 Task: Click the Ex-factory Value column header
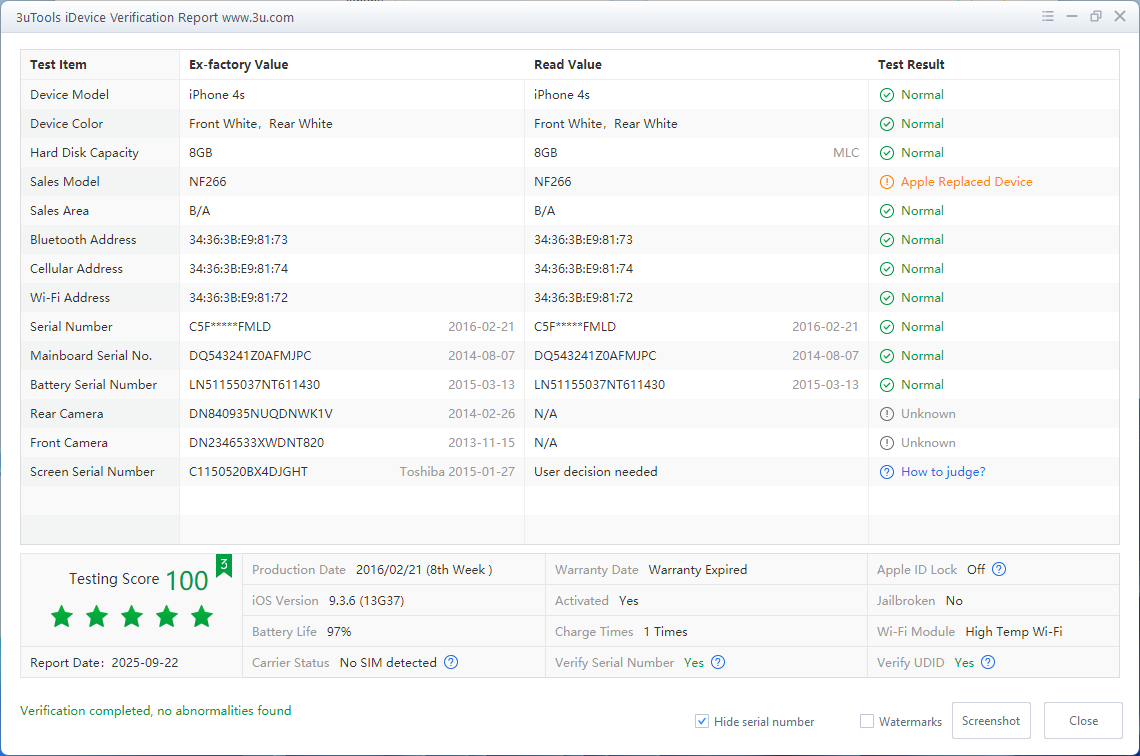[x=238, y=65]
